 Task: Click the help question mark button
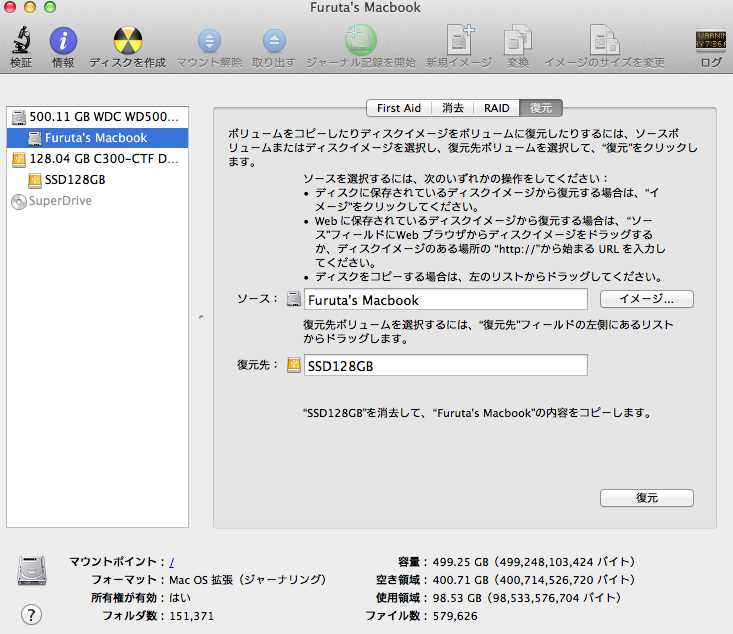pyautogui.click(x=31, y=615)
